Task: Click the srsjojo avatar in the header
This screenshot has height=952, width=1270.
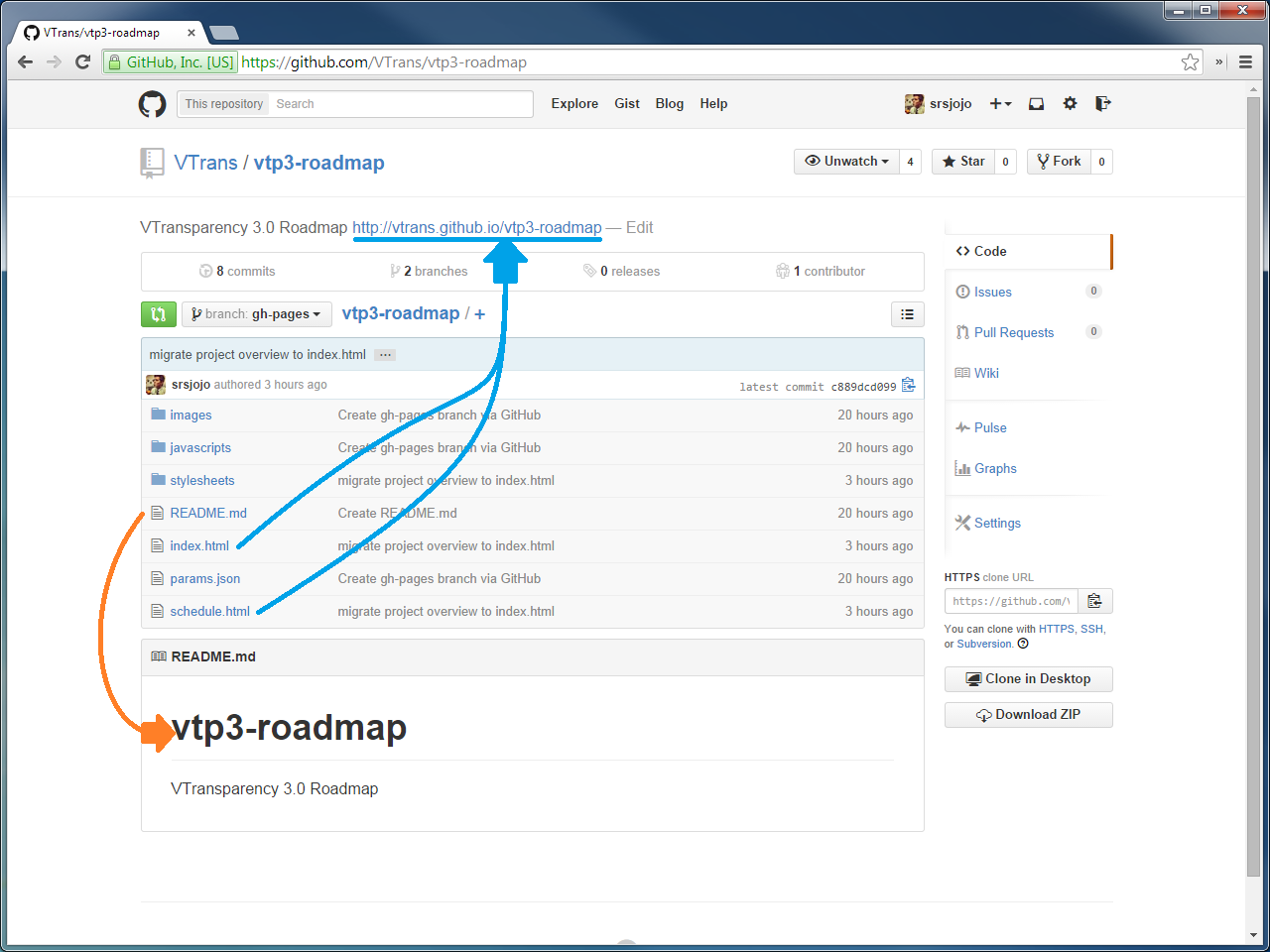Action: point(915,104)
